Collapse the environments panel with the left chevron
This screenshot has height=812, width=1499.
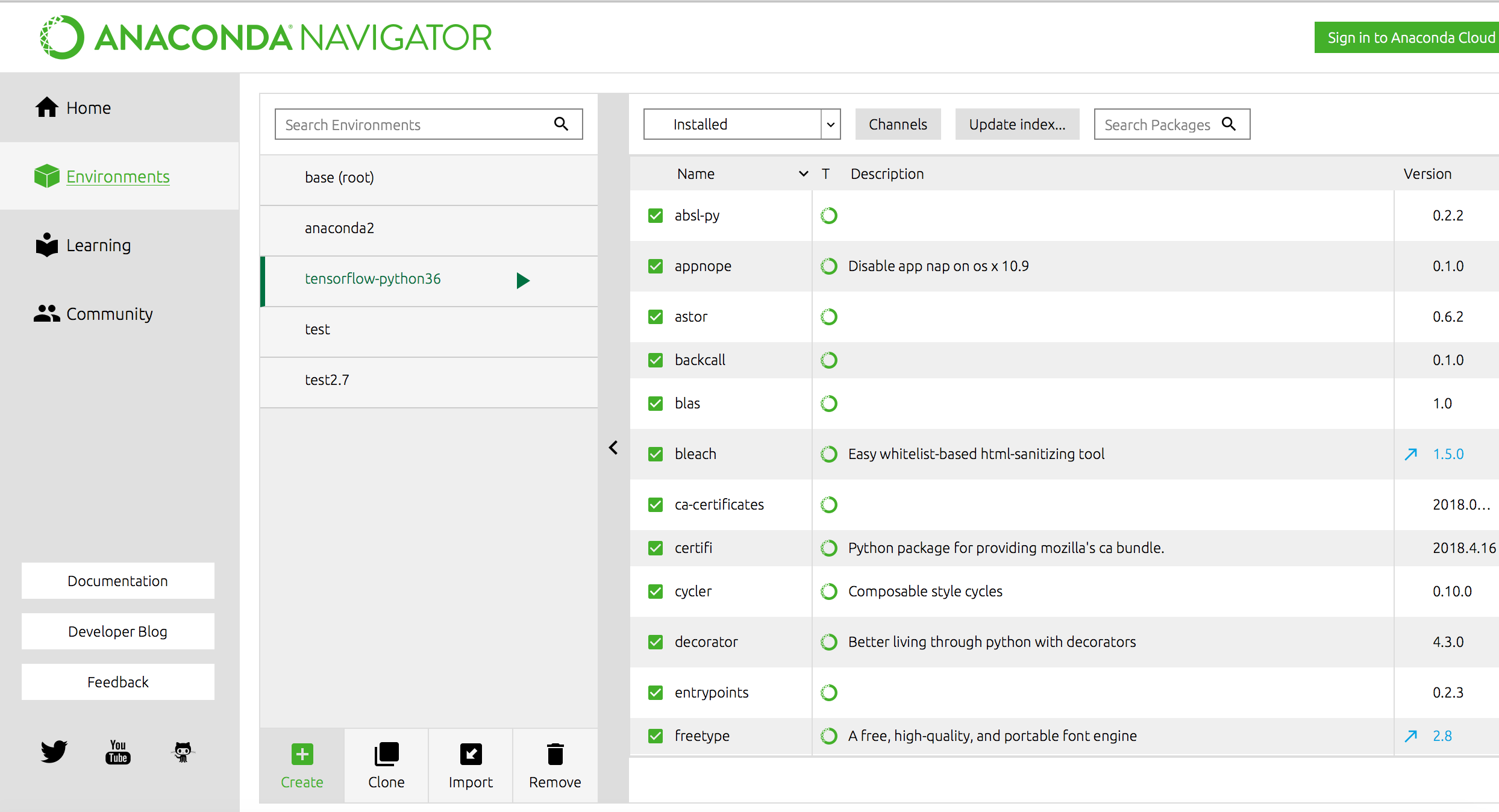pos(613,448)
